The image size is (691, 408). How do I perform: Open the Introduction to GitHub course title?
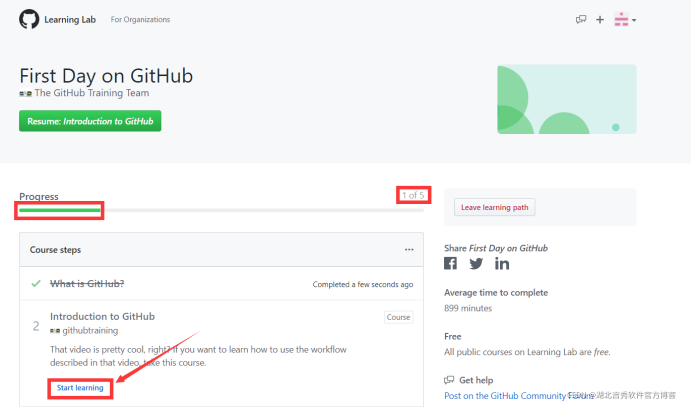(102, 316)
